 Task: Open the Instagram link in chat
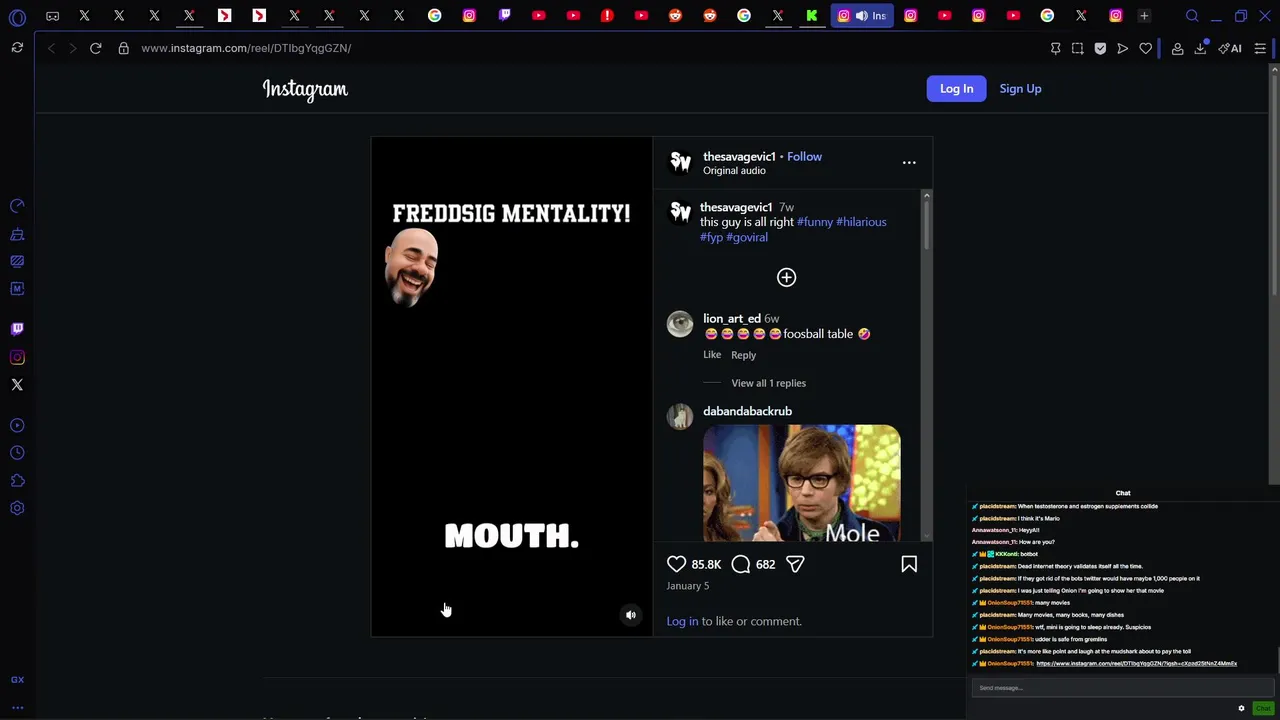click(x=1136, y=663)
